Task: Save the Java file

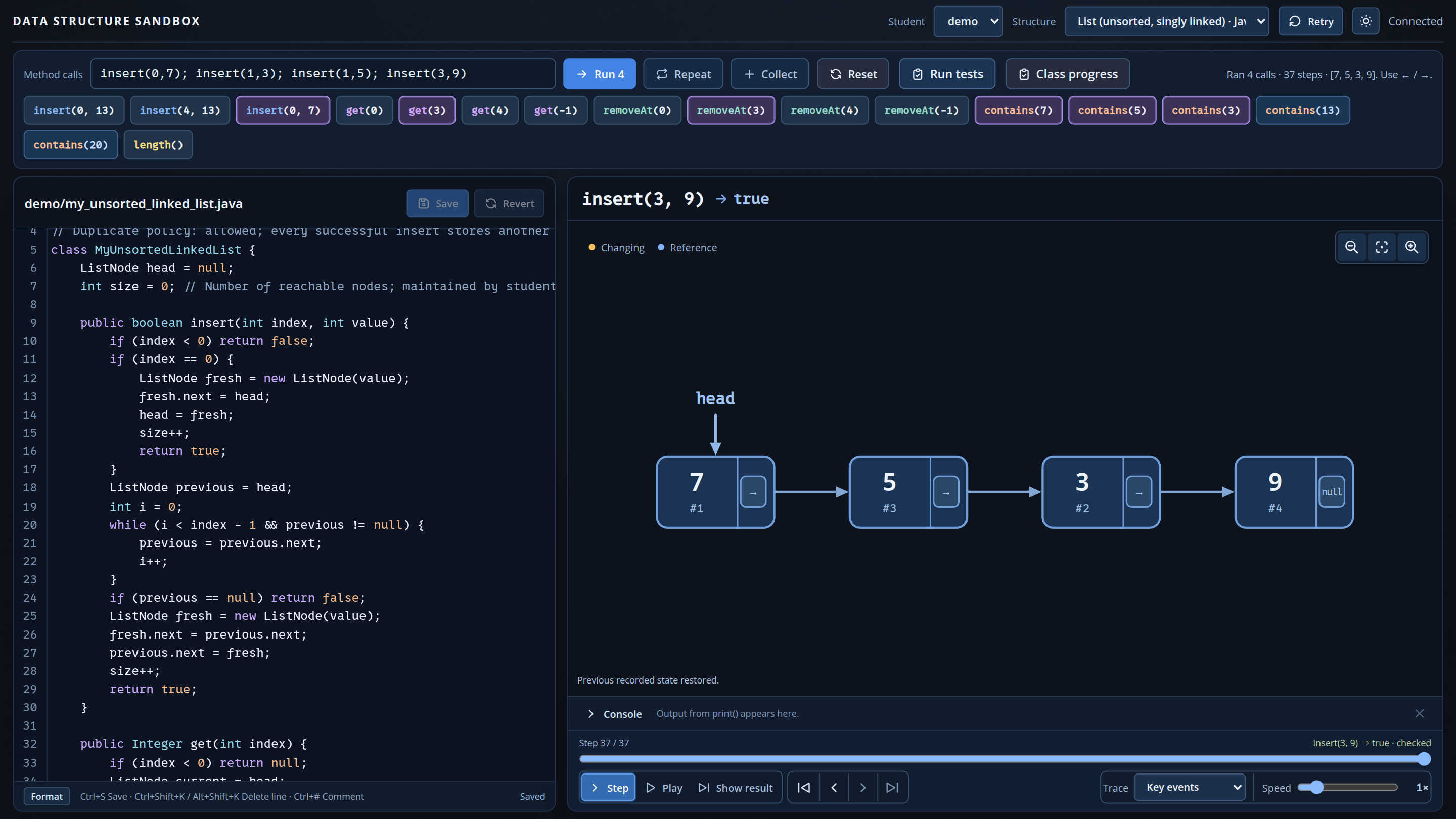Action: (x=437, y=203)
